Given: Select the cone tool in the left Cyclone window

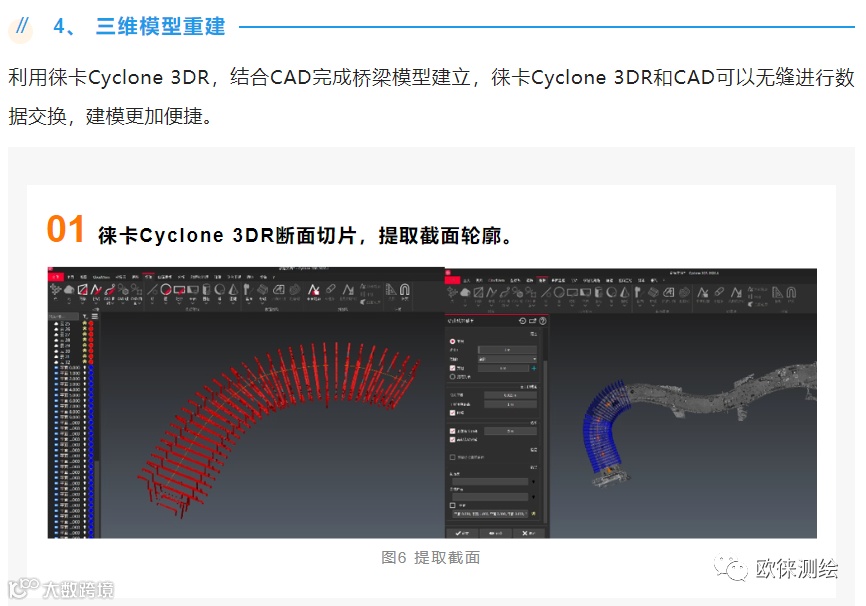Looking at the screenshot, I should tap(233, 289).
